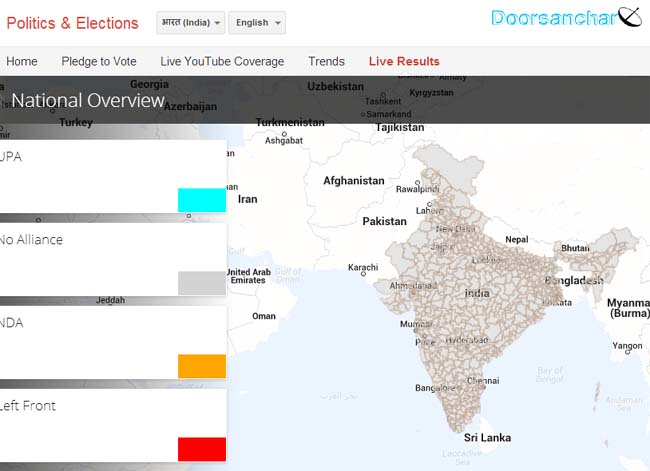Click the National Overview heading
Image resolution: width=650 pixels, height=471 pixels.
(x=88, y=100)
